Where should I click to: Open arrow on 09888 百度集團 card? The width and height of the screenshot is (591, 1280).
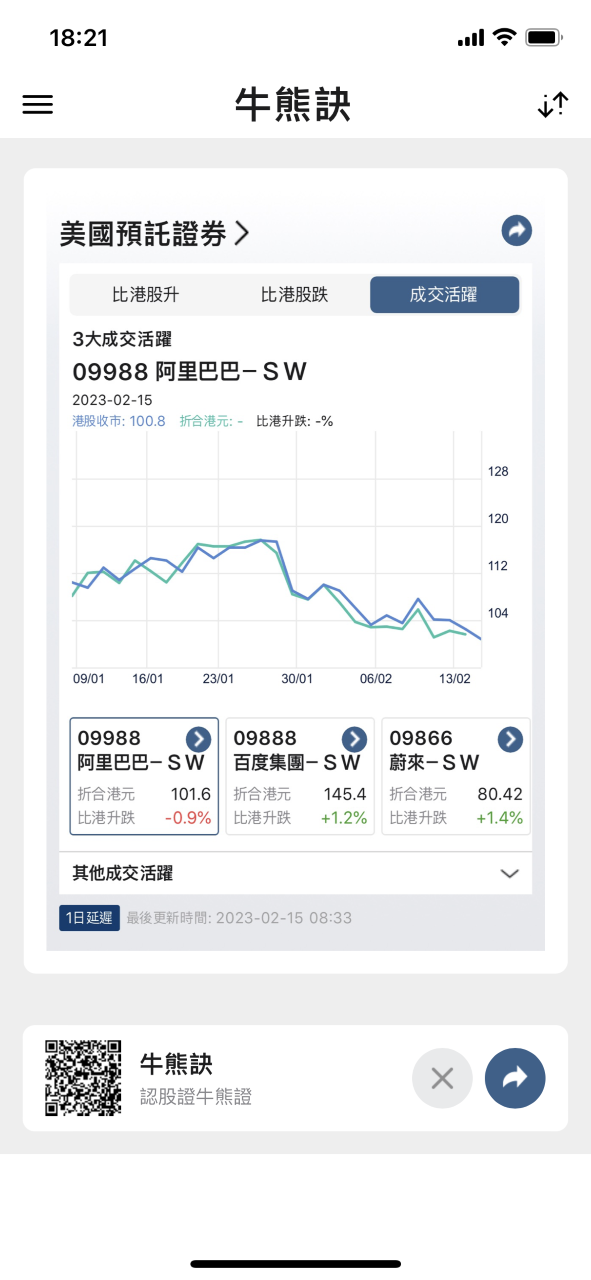(x=355, y=739)
